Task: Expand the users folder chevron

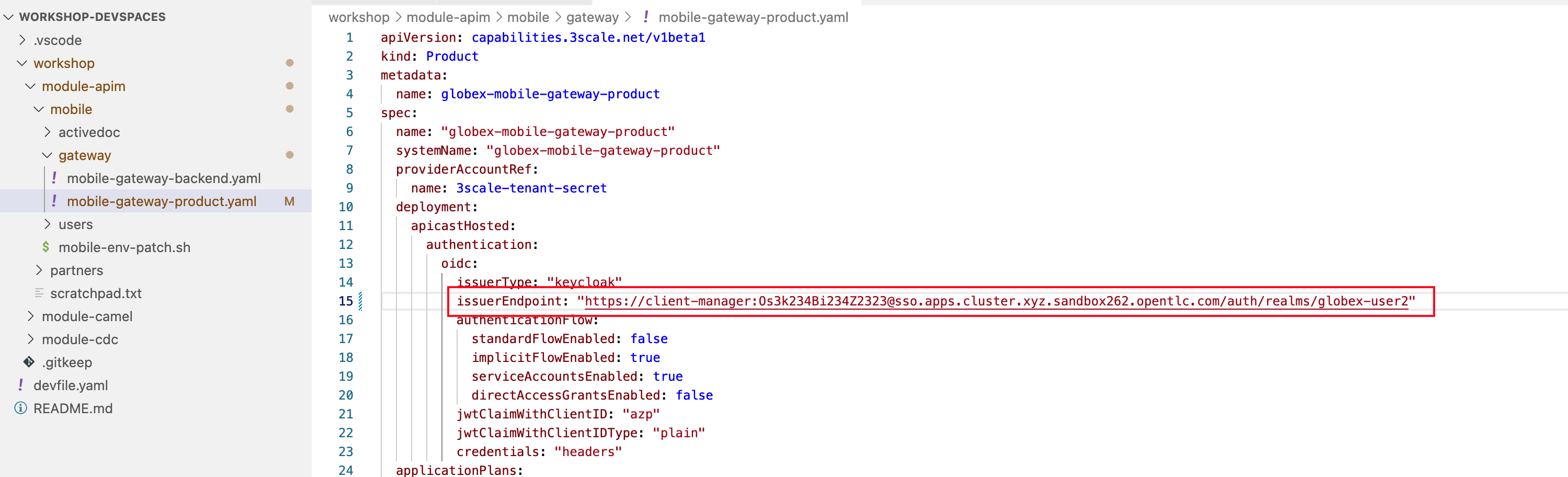Action: coord(48,224)
